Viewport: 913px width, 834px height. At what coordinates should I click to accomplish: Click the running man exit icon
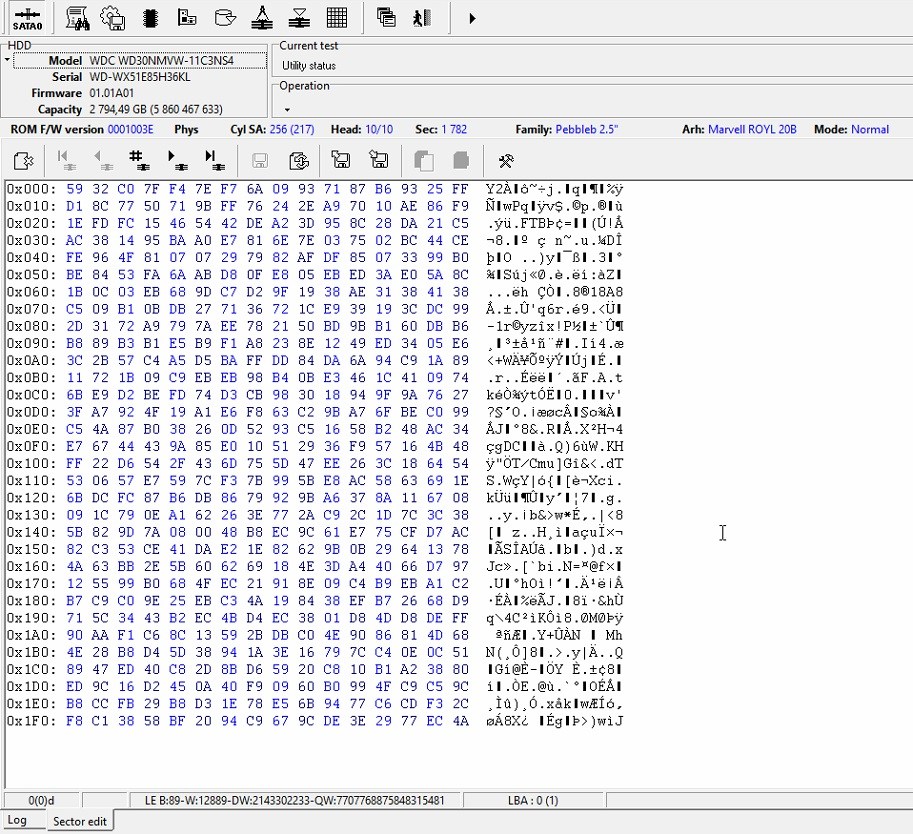(x=423, y=17)
